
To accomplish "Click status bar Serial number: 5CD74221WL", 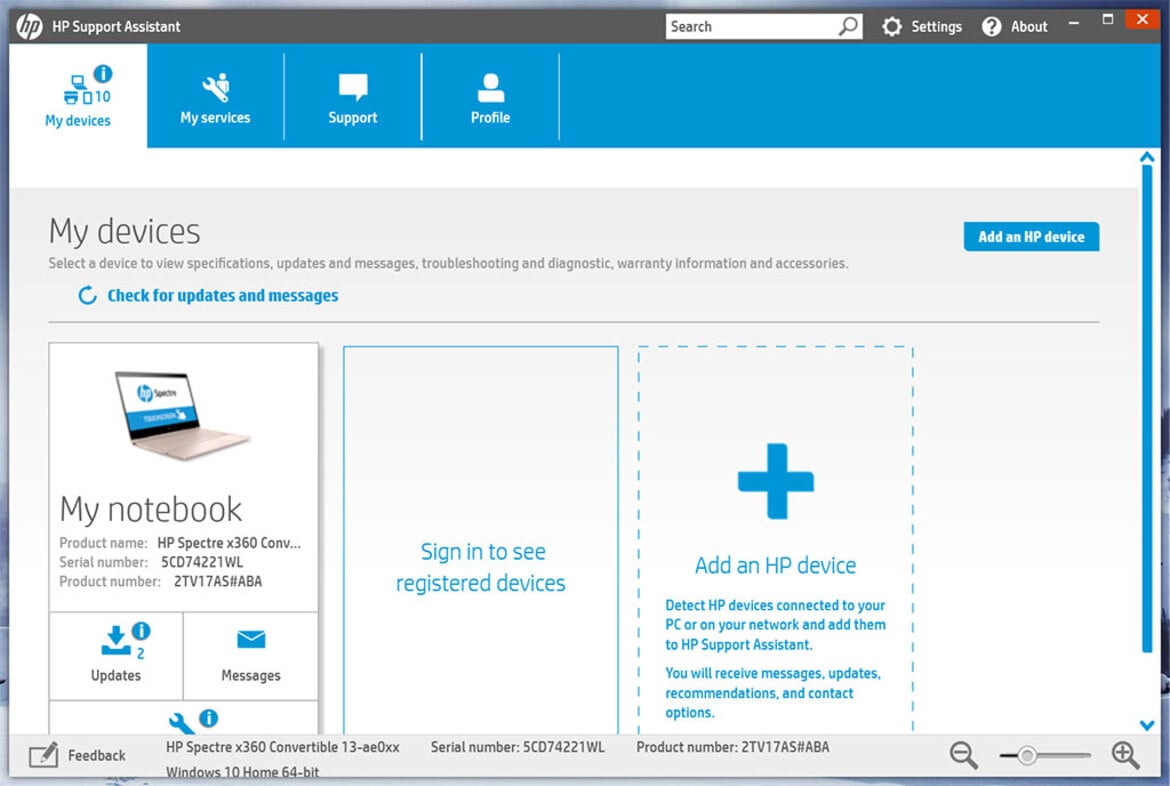I will tap(518, 747).
